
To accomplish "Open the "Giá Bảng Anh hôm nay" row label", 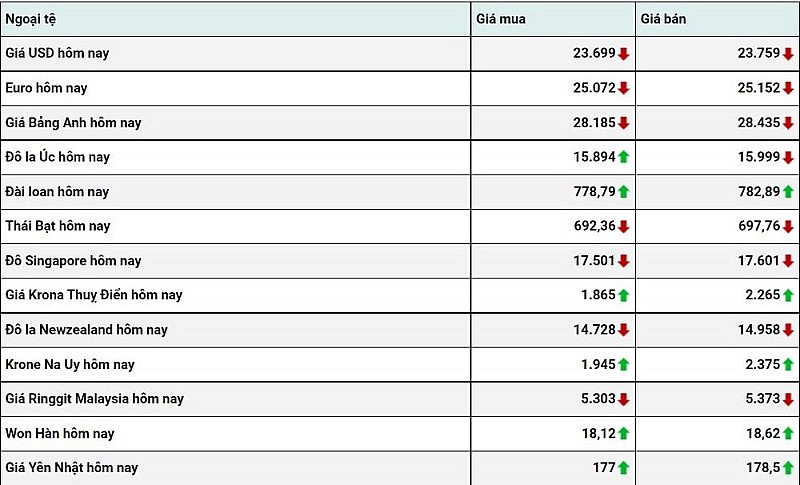I will pyautogui.click(x=73, y=123).
